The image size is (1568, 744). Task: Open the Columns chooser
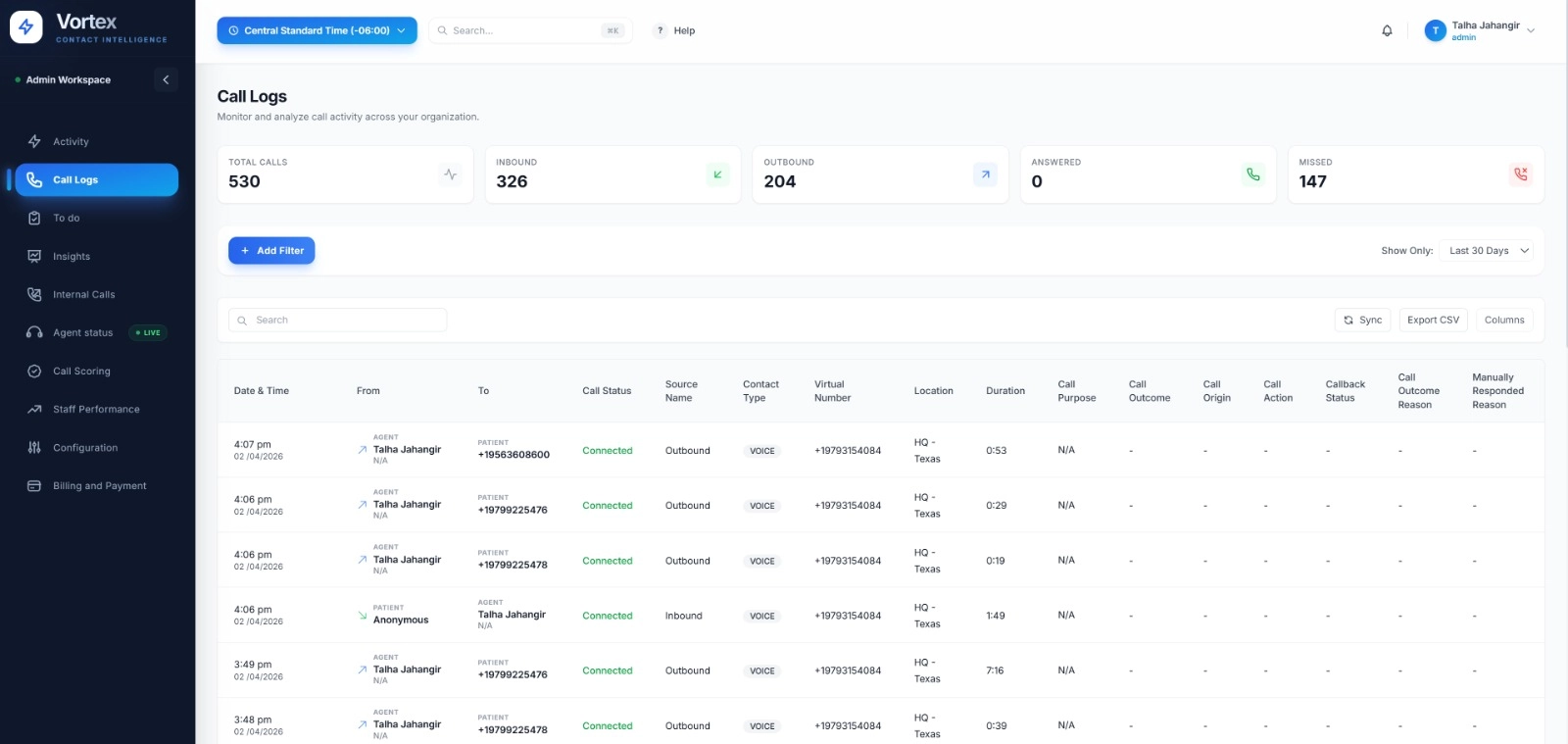(x=1504, y=320)
